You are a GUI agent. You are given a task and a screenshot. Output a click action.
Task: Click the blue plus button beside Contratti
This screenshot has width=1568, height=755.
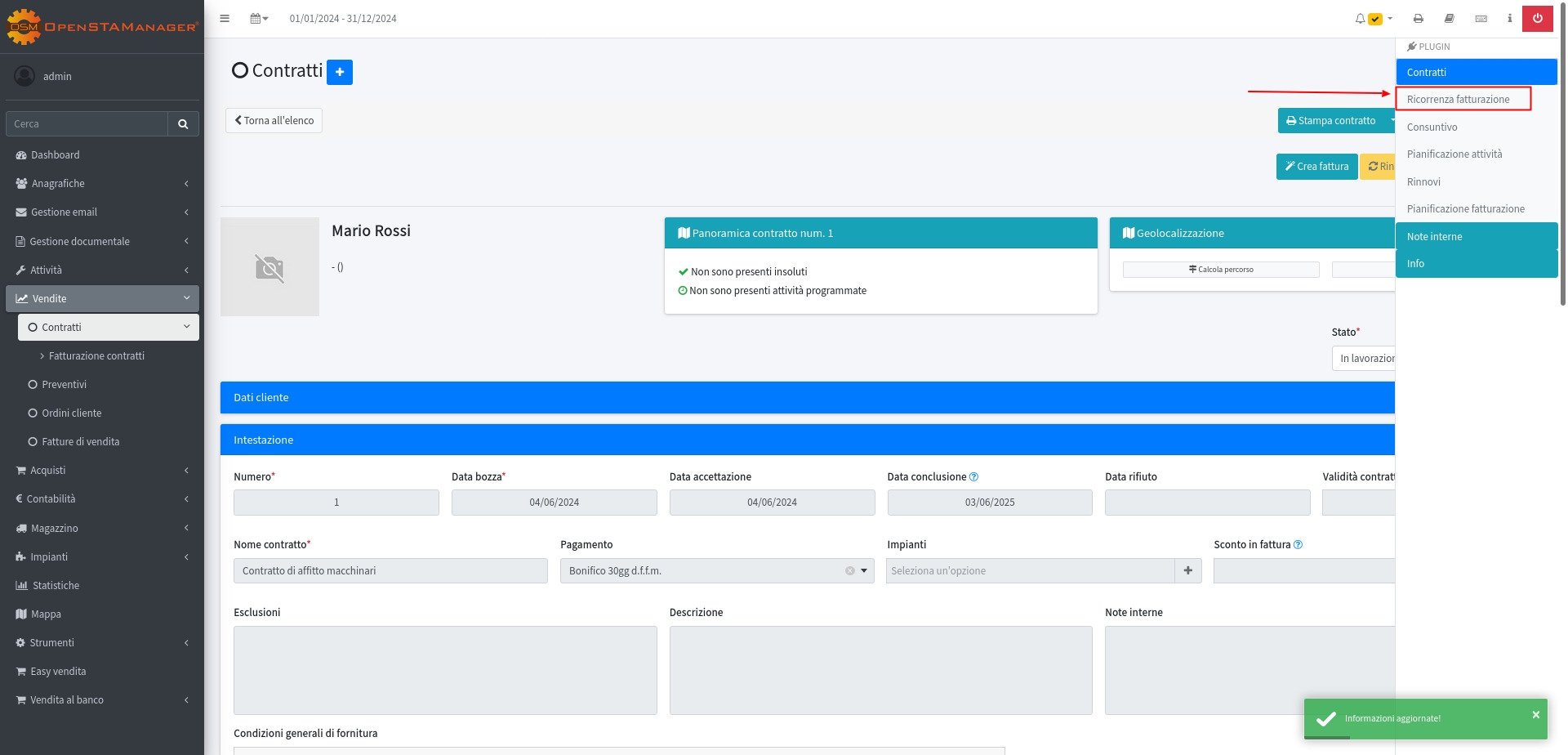[x=340, y=72]
